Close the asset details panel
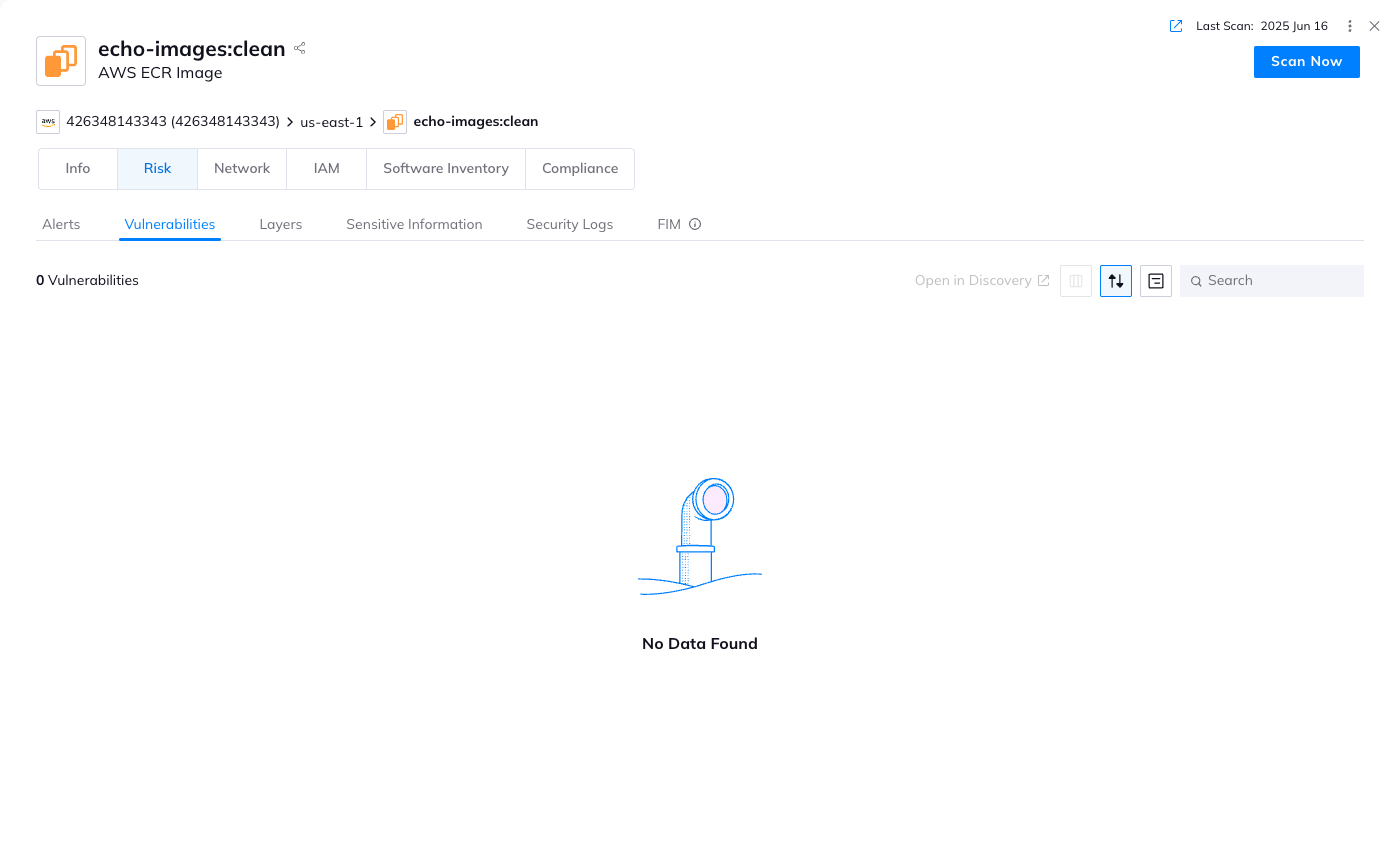The width and height of the screenshot is (1400, 841). [1374, 26]
